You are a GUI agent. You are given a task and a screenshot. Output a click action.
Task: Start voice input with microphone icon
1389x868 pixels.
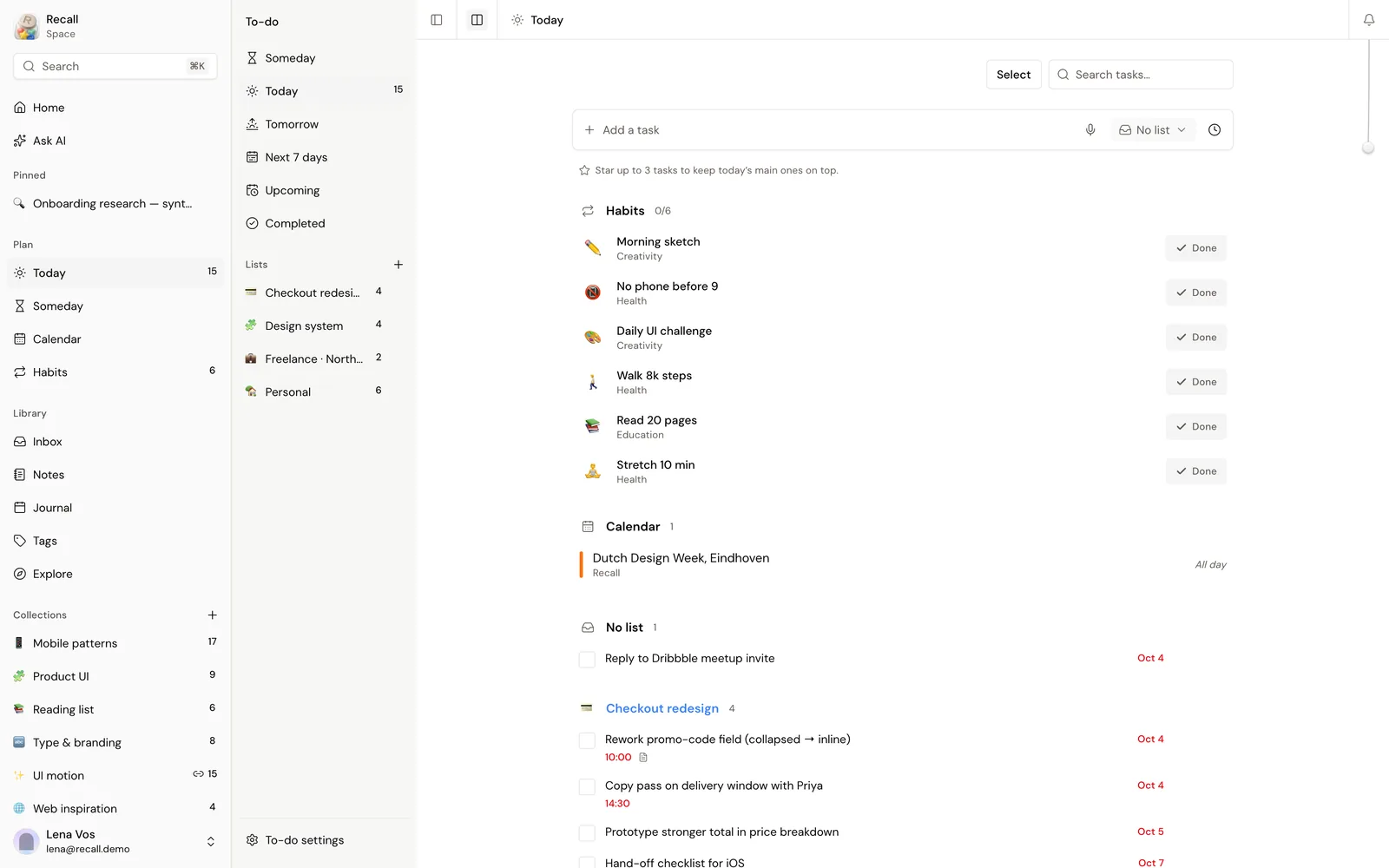pyautogui.click(x=1090, y=130)
